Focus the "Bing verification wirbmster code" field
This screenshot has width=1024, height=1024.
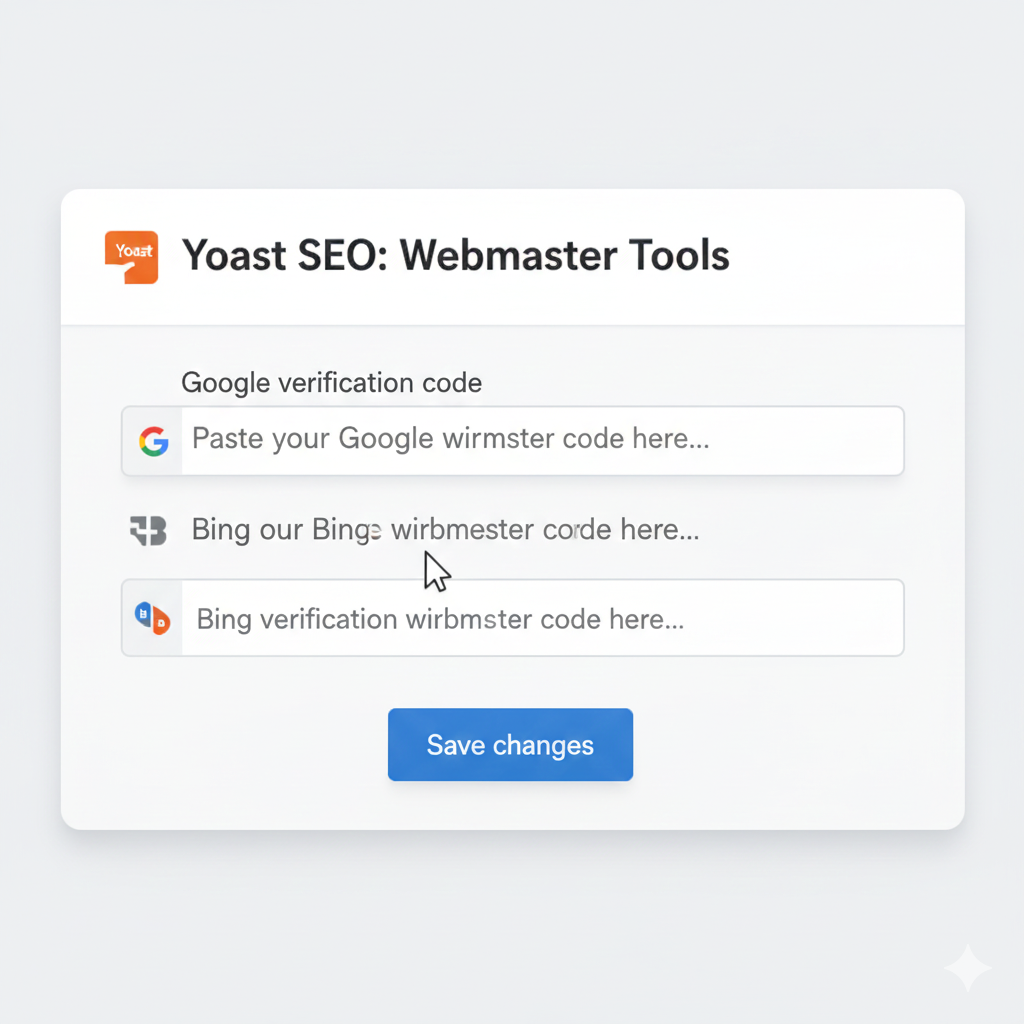pos(540,619)
